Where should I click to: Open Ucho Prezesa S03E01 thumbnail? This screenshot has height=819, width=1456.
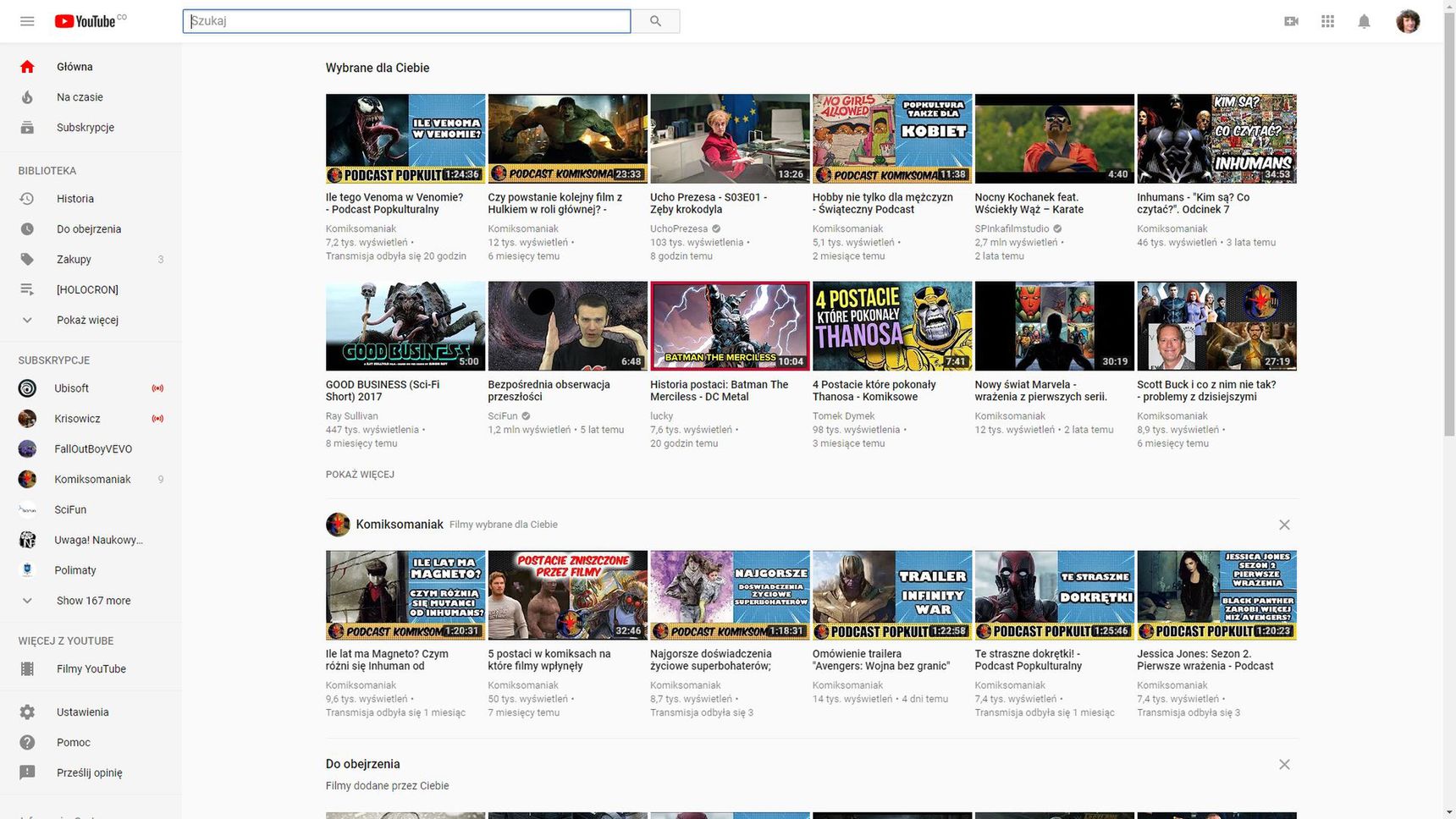(x=730, y=139)
